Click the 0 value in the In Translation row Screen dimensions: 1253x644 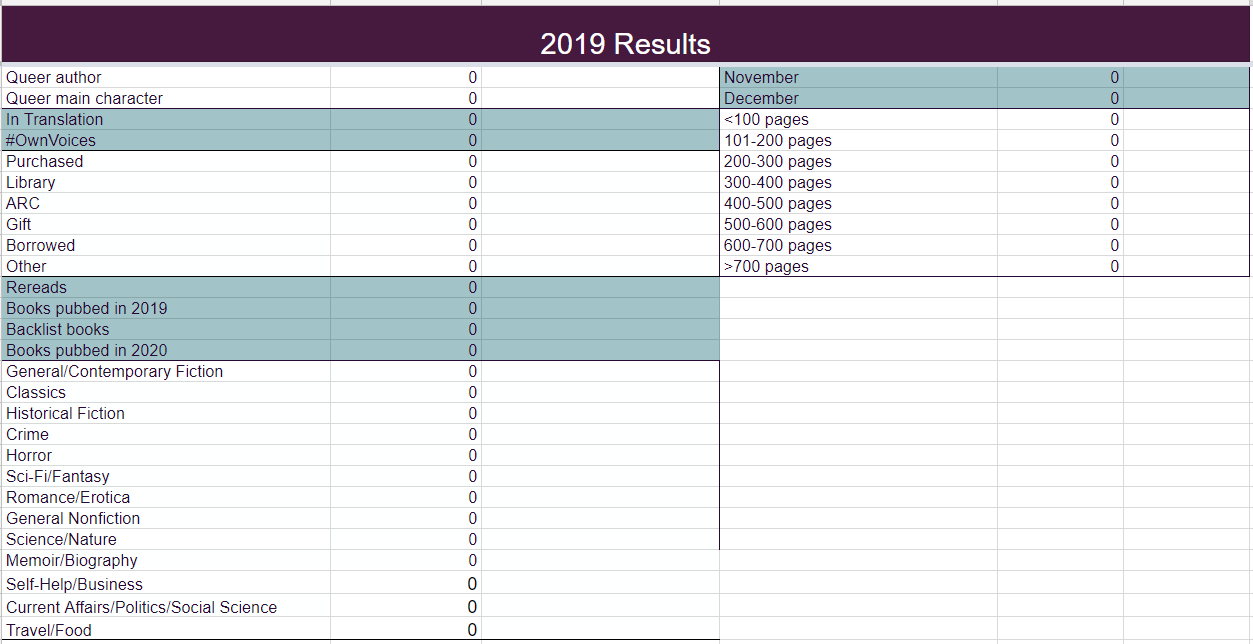pyautogui.click(x=406, y=119)
